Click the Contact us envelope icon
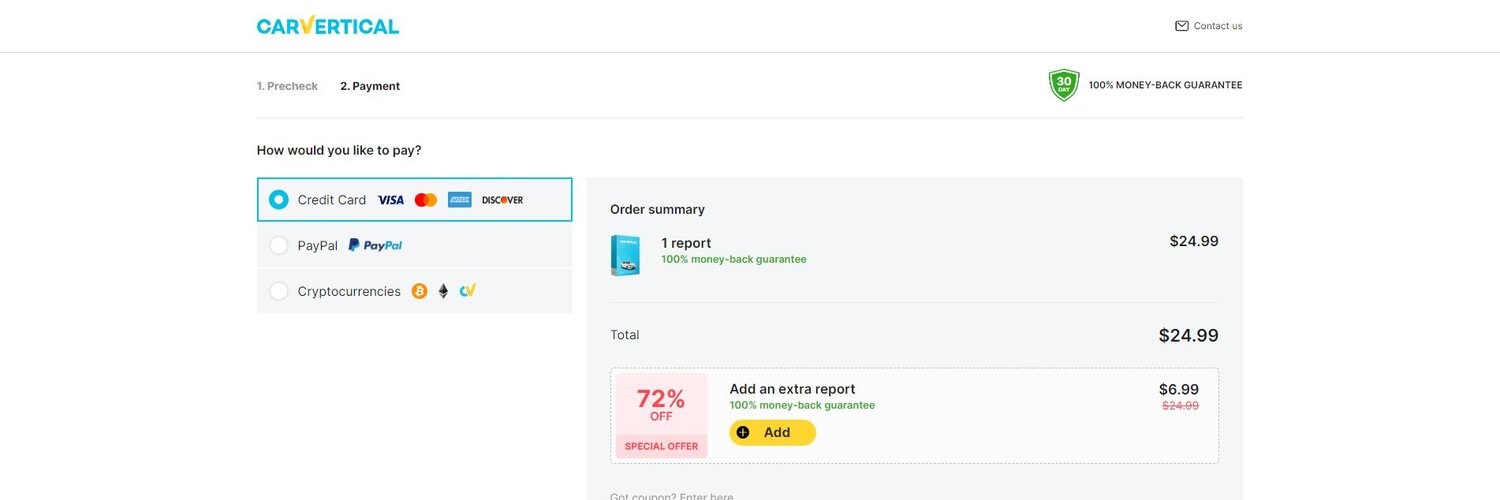The image size is (1500, 500). point(1182,26)
